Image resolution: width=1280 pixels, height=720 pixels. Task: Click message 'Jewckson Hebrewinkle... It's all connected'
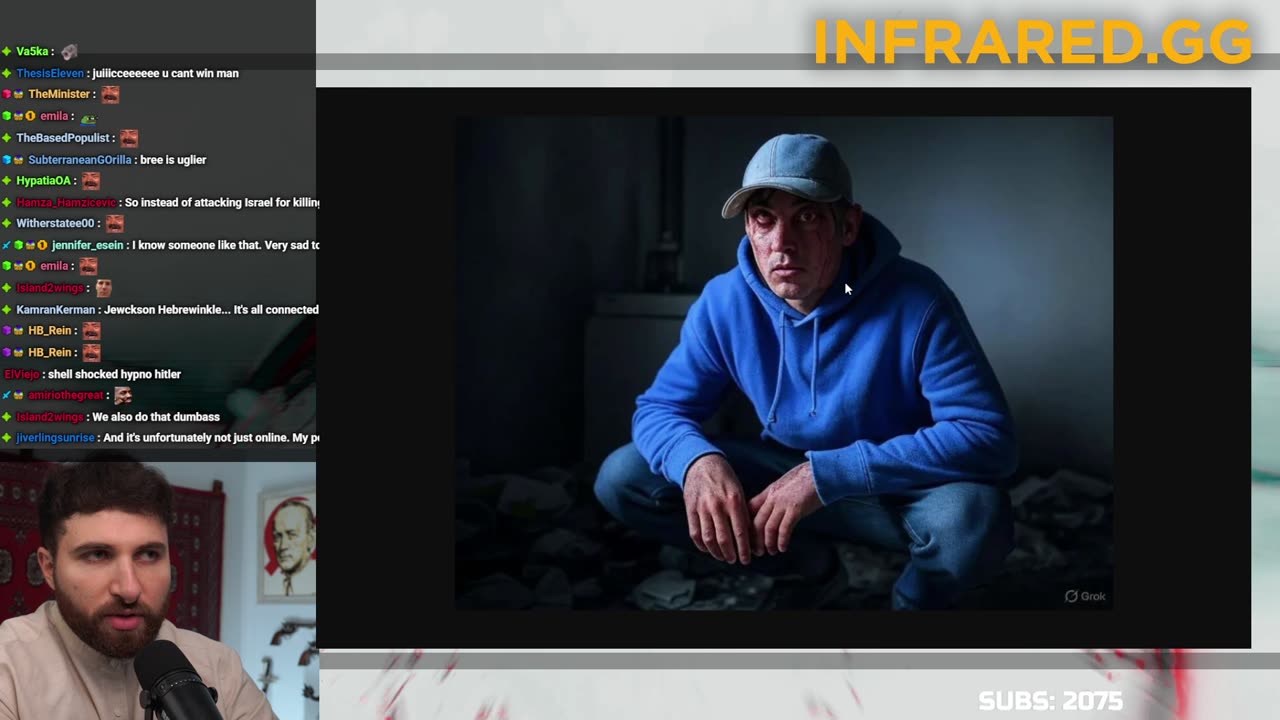coord(211,310)
